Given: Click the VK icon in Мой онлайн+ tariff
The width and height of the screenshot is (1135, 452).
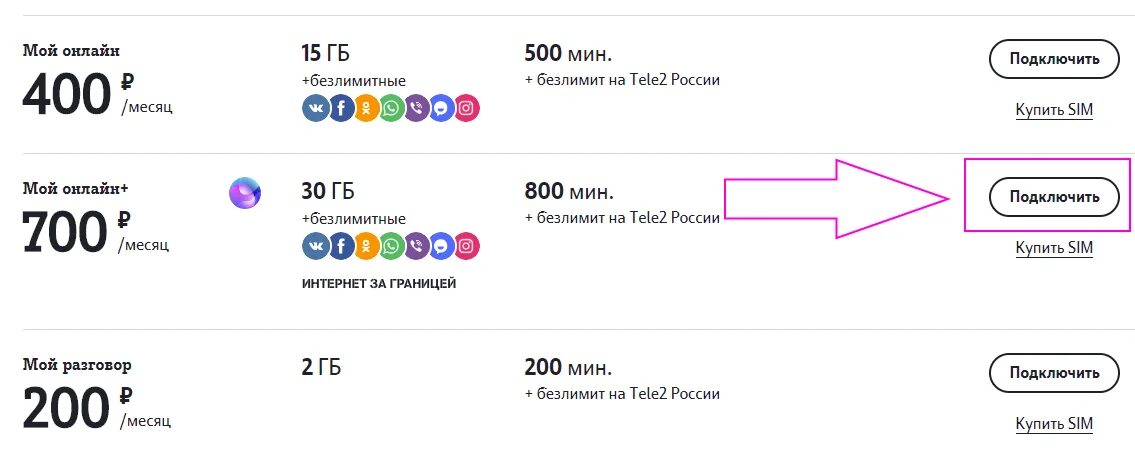Looking at the screenshot, I should coord(316,245).
